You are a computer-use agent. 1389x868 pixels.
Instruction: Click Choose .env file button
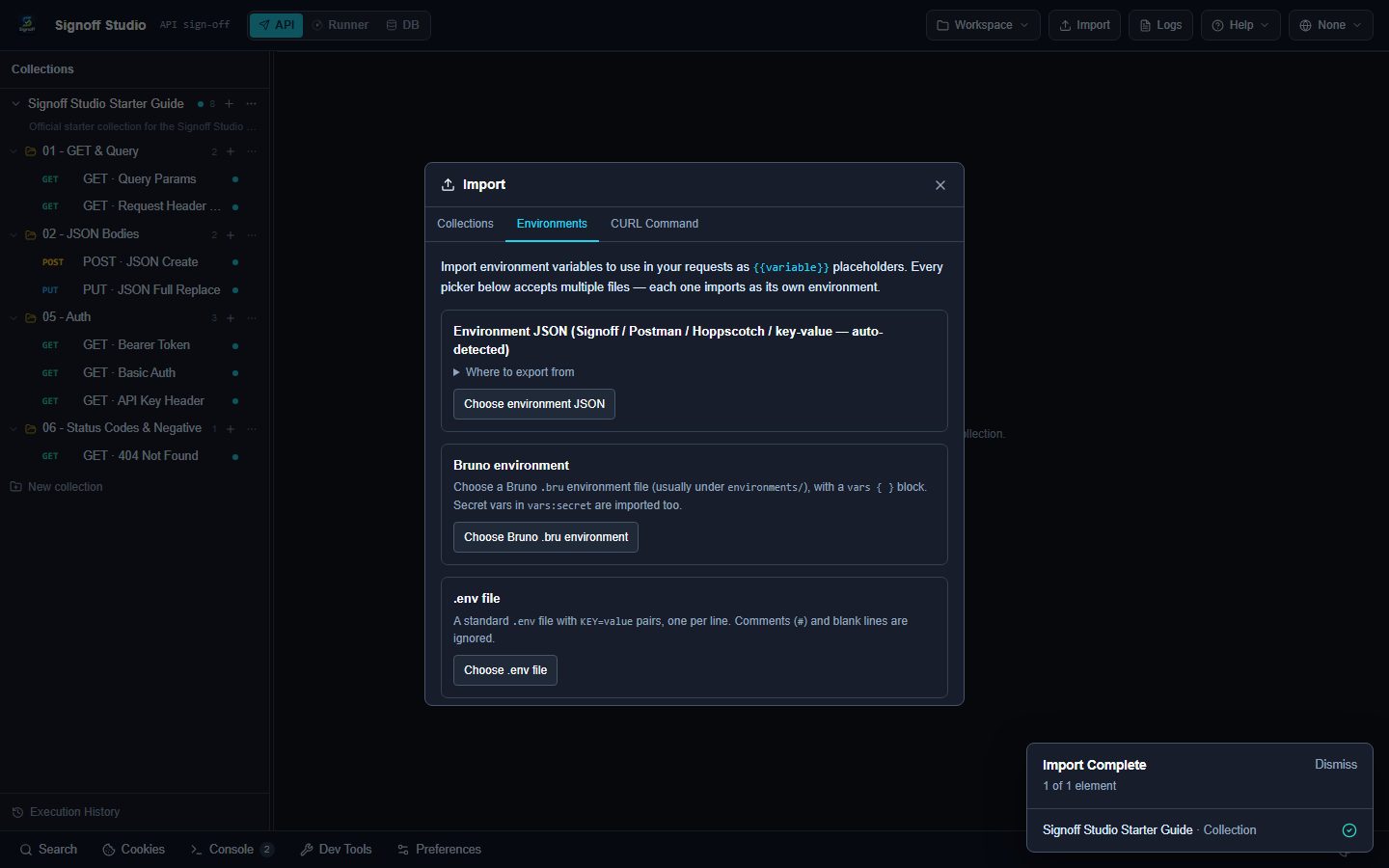pyautogui.click(x=505, y=670)
